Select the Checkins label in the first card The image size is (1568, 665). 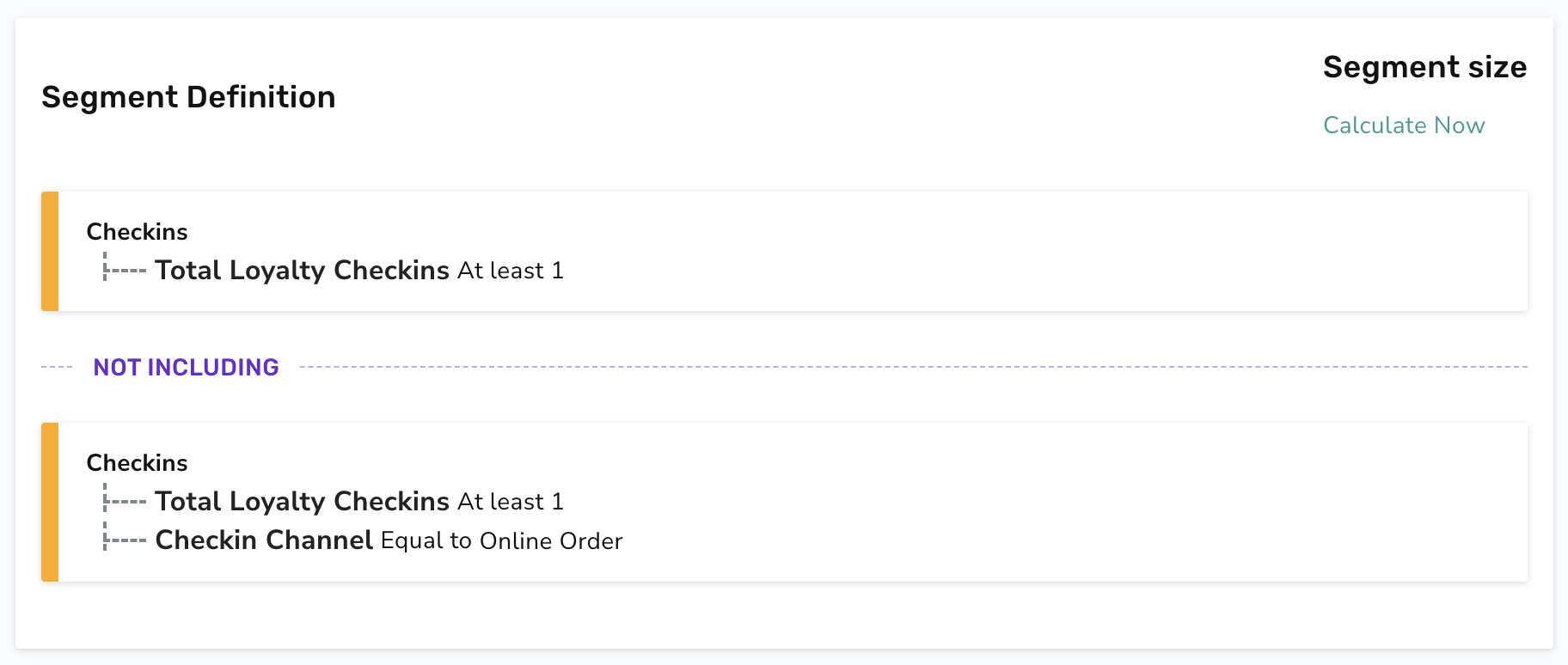pyautogui.click(x=137, y=232)
